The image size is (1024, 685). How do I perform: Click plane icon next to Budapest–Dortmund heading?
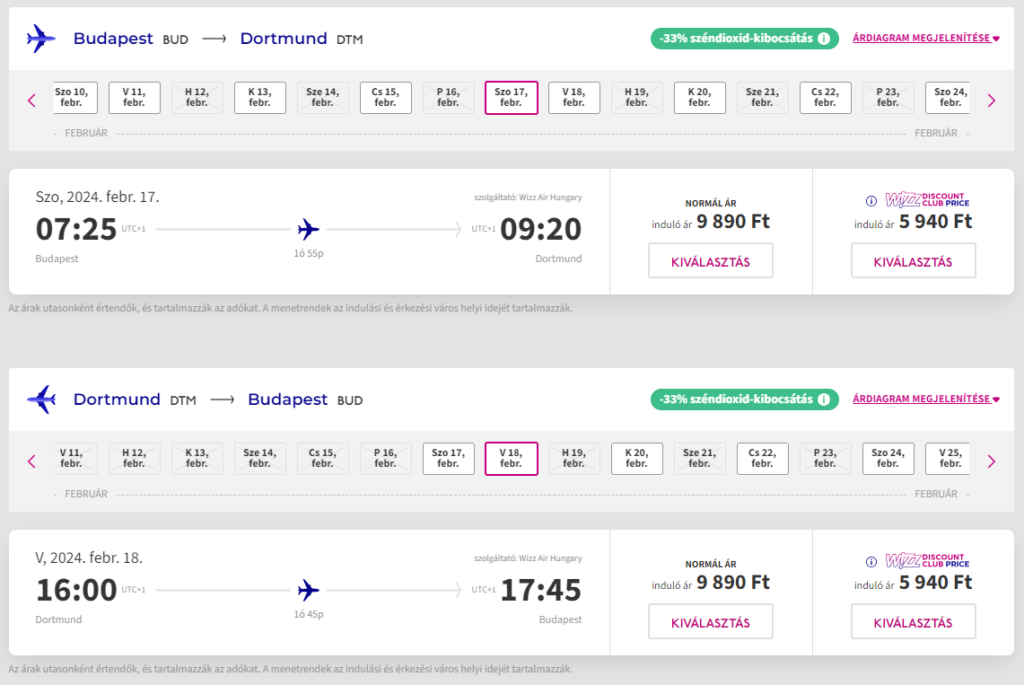click(41, 39)
